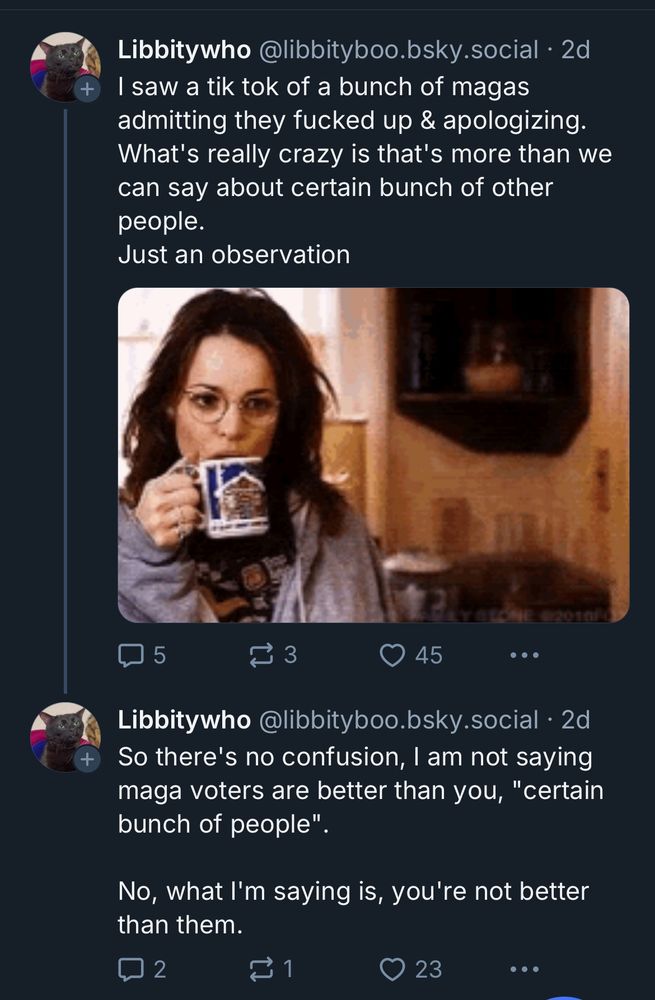
Task: Open the 2d timestamp on the first post
Action: pyautogui.click(x=575, y=49)
